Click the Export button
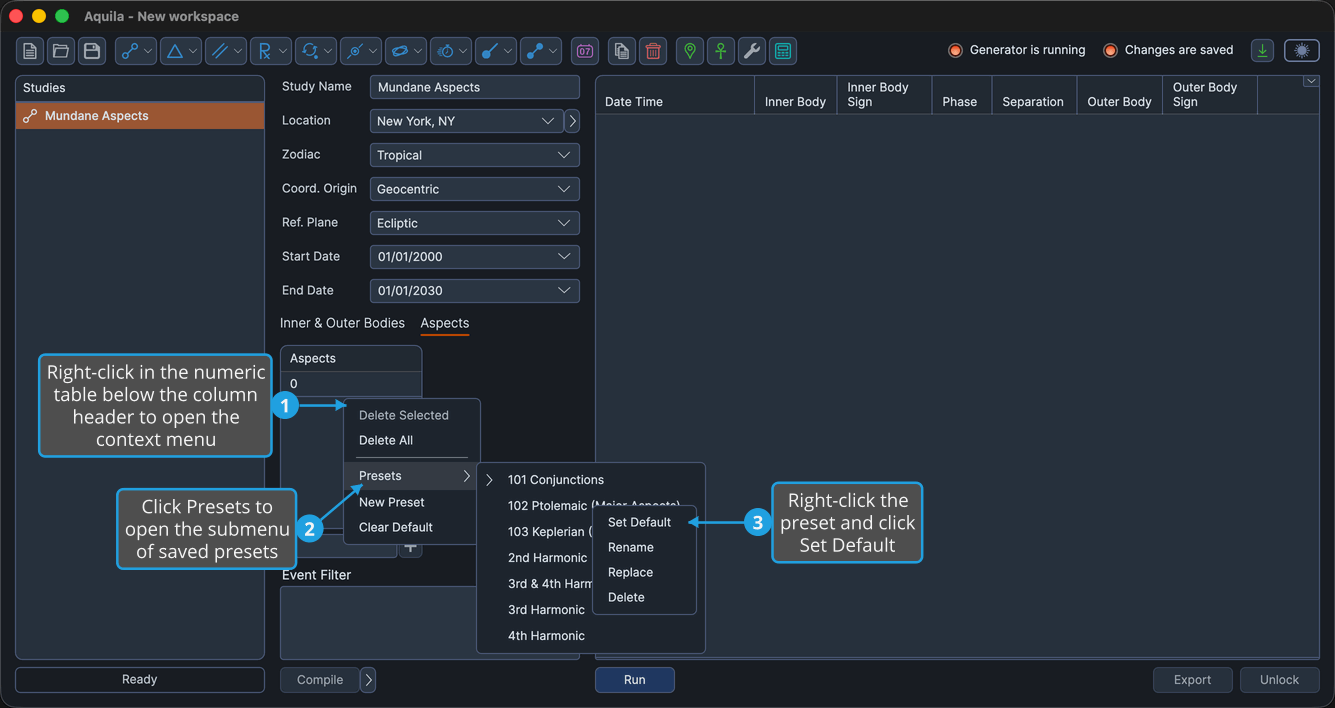Viewport: 1335px width, 708px height. click(x=1193, y=680)
